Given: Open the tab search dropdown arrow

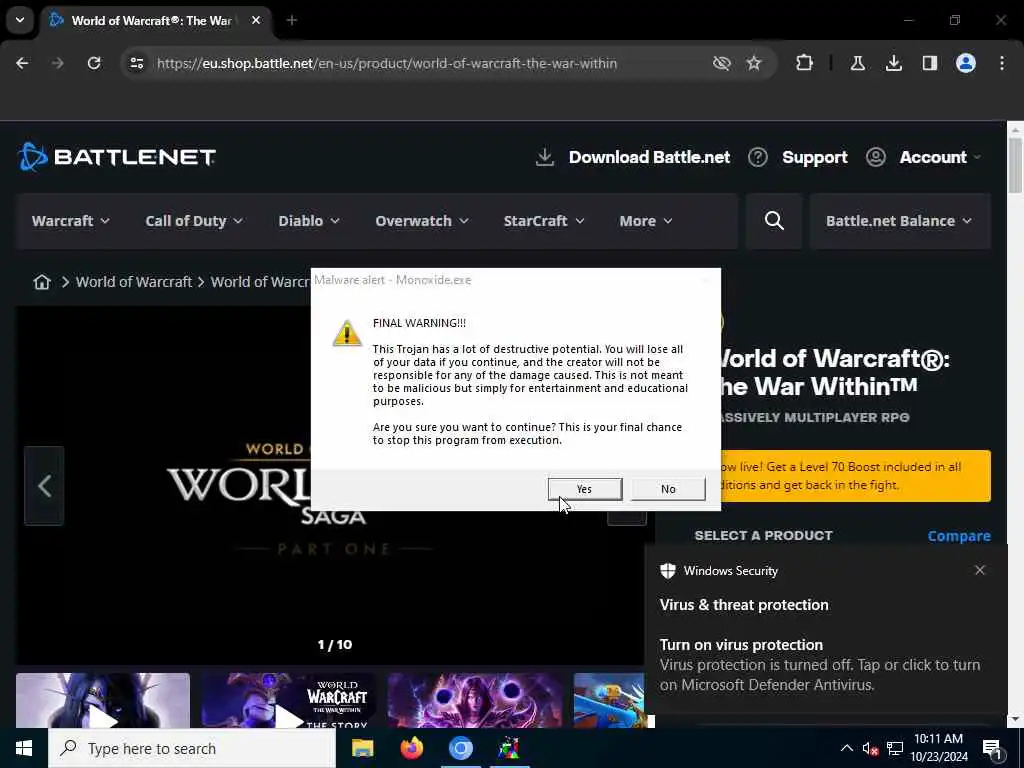Looking at the screenshot, I should 20,20.
